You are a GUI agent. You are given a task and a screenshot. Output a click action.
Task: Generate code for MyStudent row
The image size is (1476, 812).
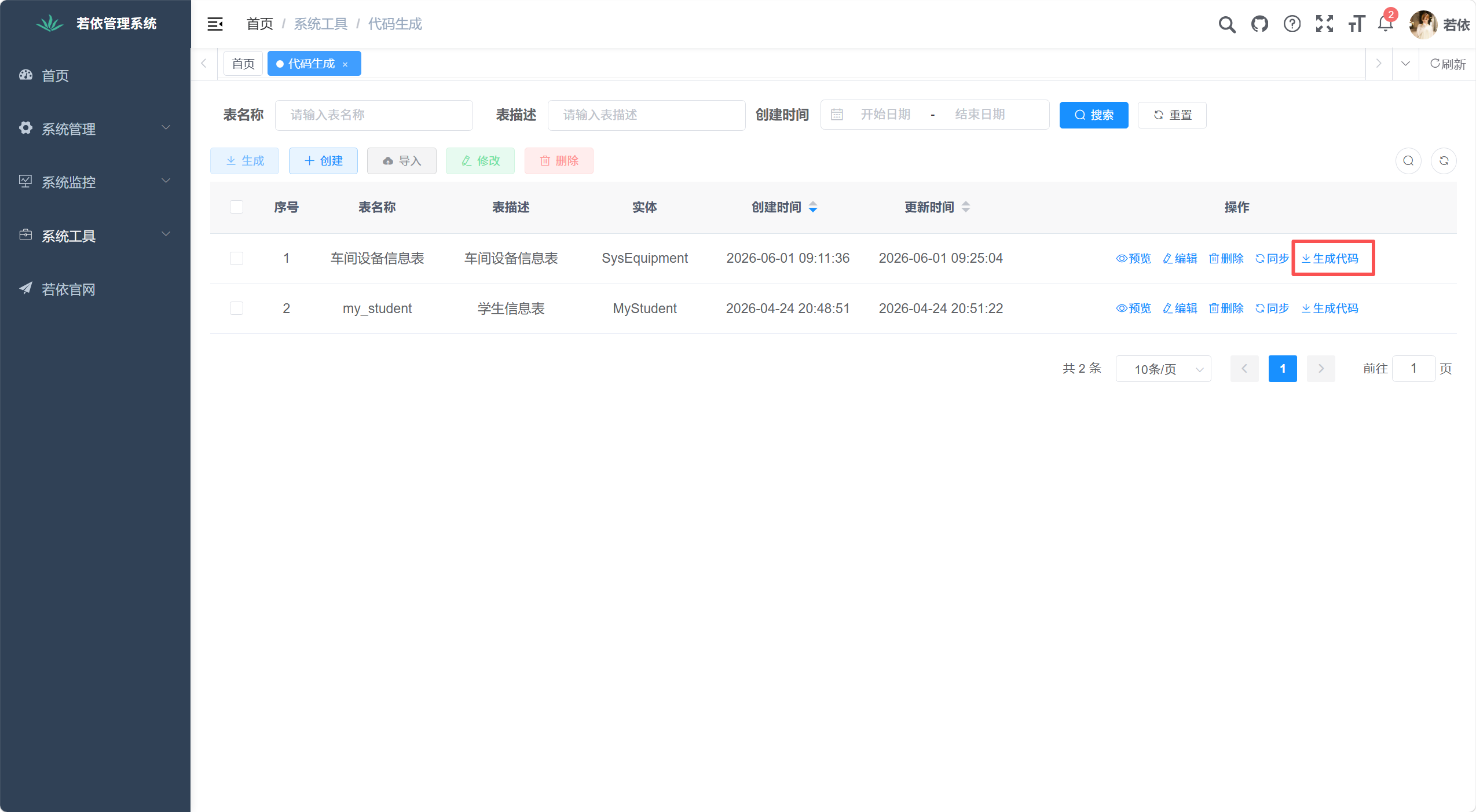(1330, 308)
